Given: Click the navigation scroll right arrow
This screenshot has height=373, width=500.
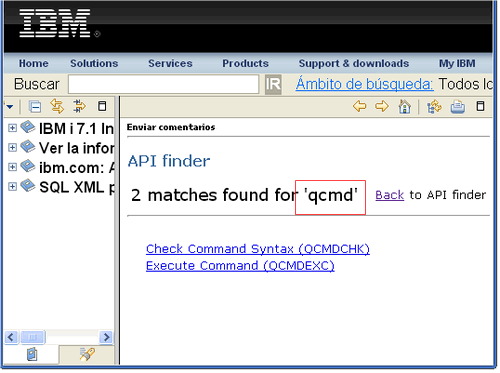Looking at the screenshot, I should point(106,337).
